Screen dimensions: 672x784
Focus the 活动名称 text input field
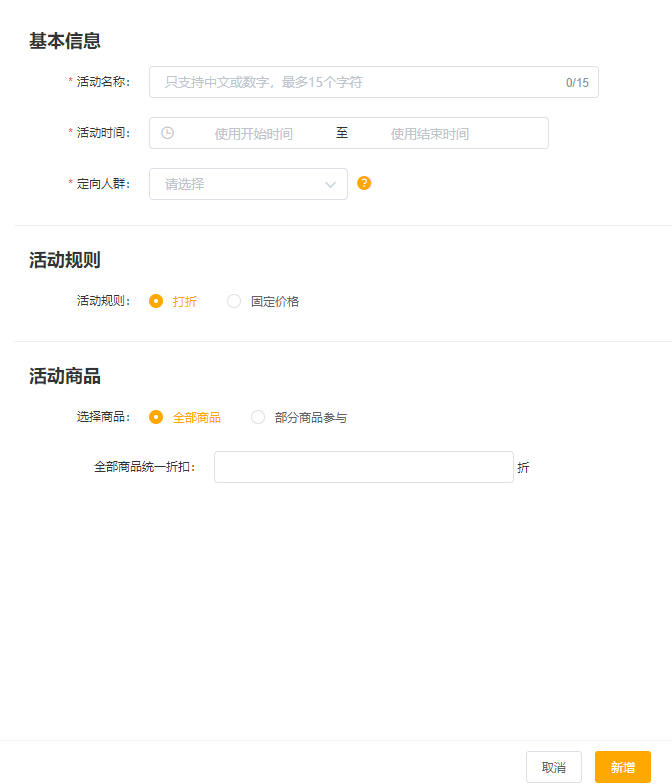[x=355, y=82]
